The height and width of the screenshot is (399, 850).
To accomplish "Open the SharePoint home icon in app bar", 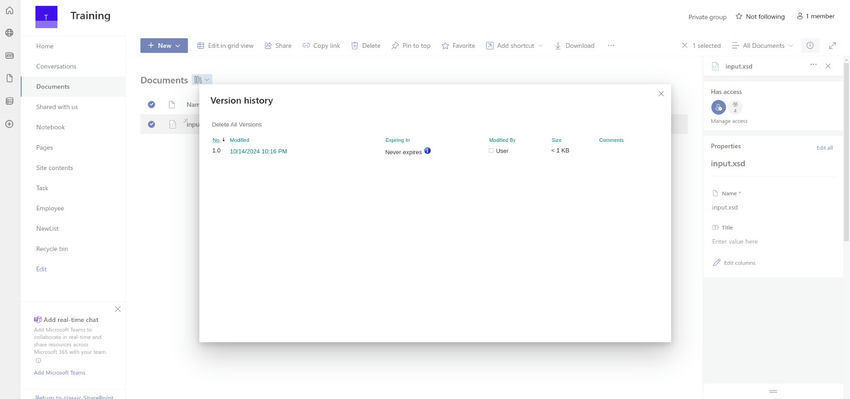I will coord(9,10).
